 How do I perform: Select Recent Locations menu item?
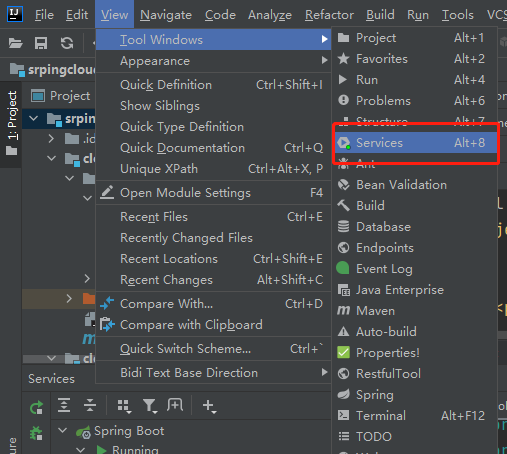pyautogui.click(x=213, y=259)
